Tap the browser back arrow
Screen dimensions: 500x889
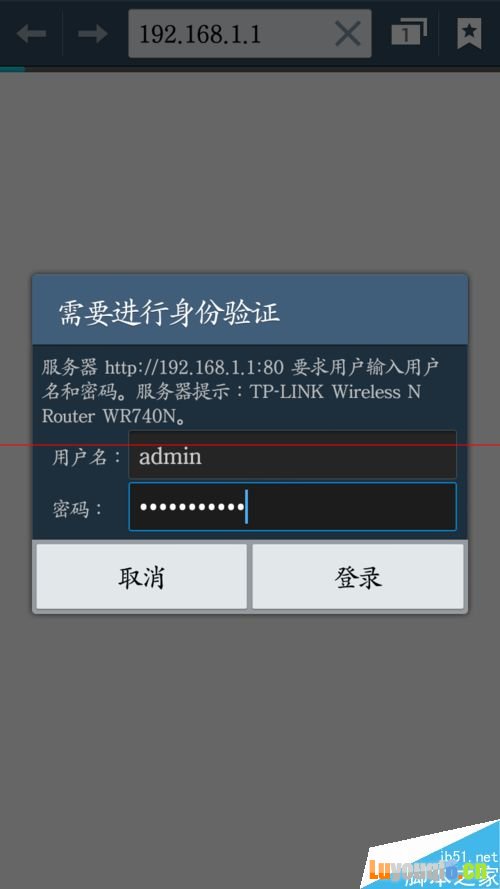coord(31,34)
